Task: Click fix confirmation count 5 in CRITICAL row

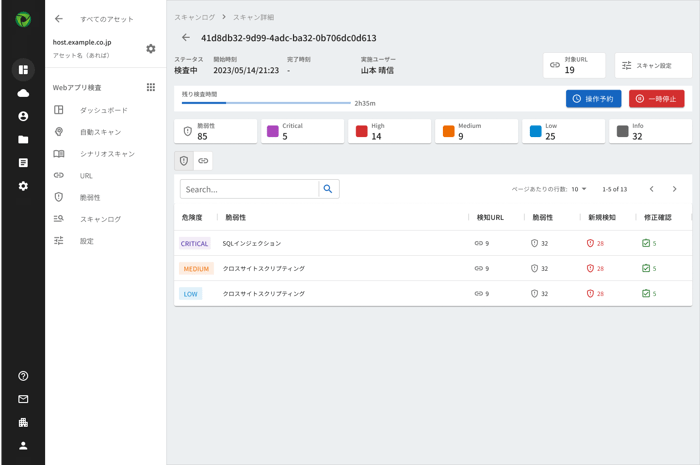Action: (x=649, y=243)
